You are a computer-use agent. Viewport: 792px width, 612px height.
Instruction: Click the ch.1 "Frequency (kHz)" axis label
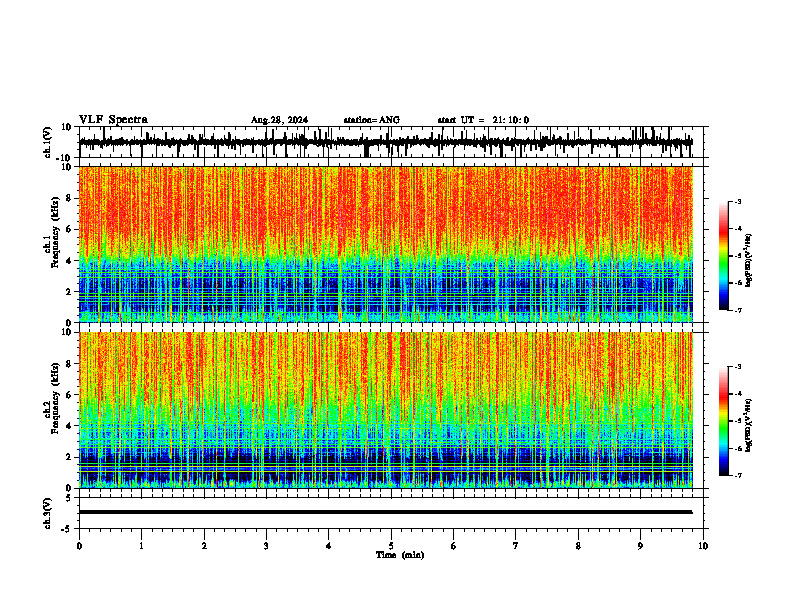tap(55, 233)
